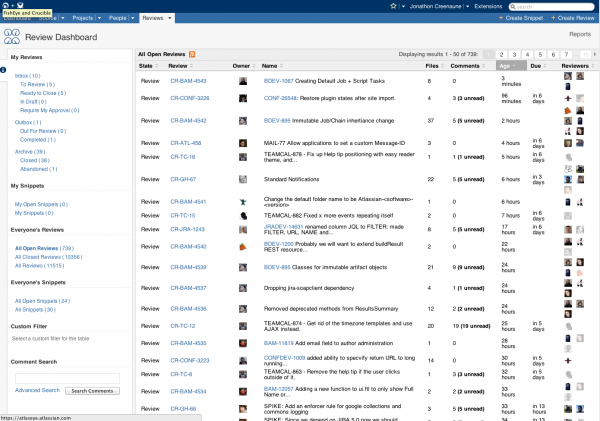Image resolution: width=600 pixels, height=421 pixels.
Task: Open issue link JRADEV-14831
Action: coord(284,227)
